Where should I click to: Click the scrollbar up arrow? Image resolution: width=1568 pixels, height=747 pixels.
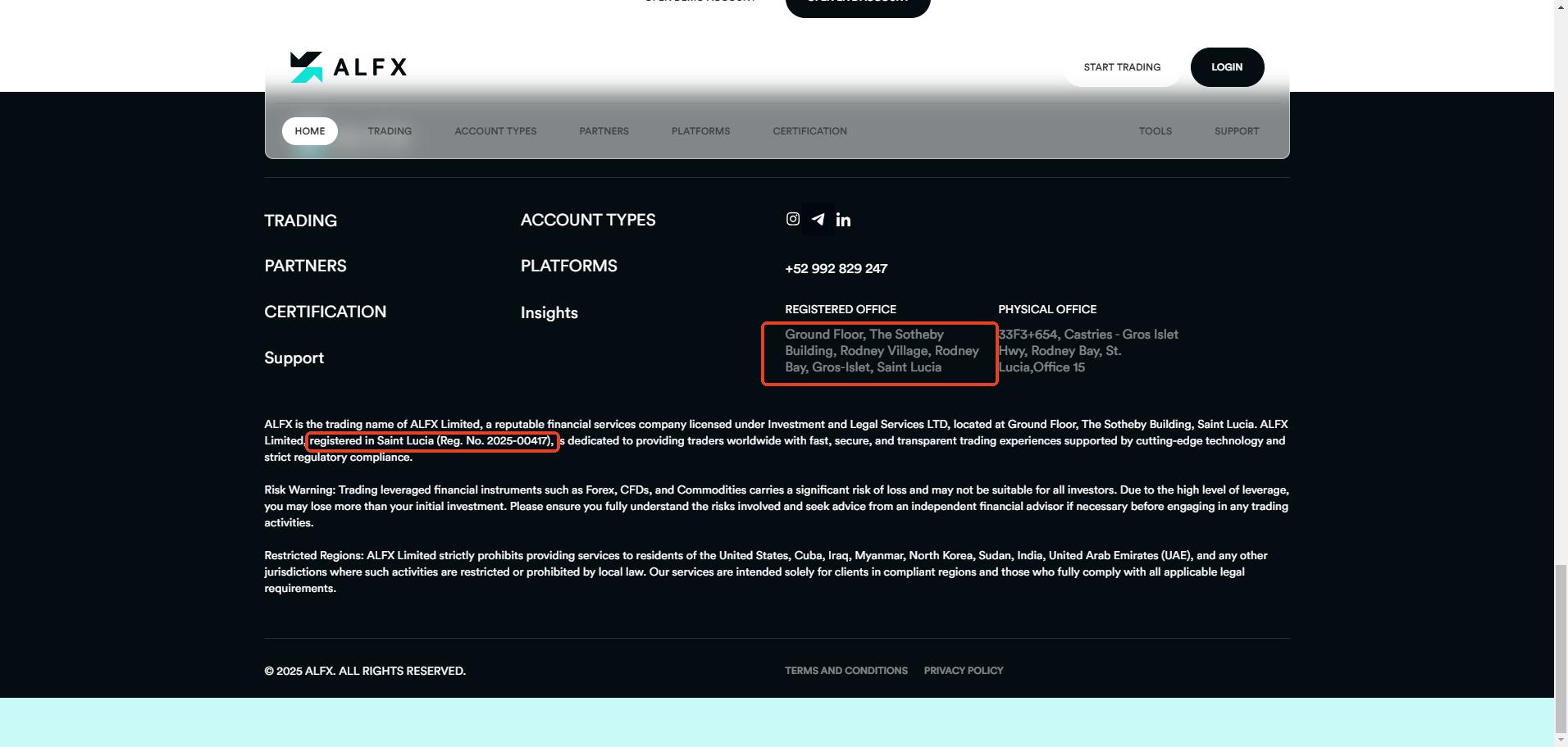1561,7
